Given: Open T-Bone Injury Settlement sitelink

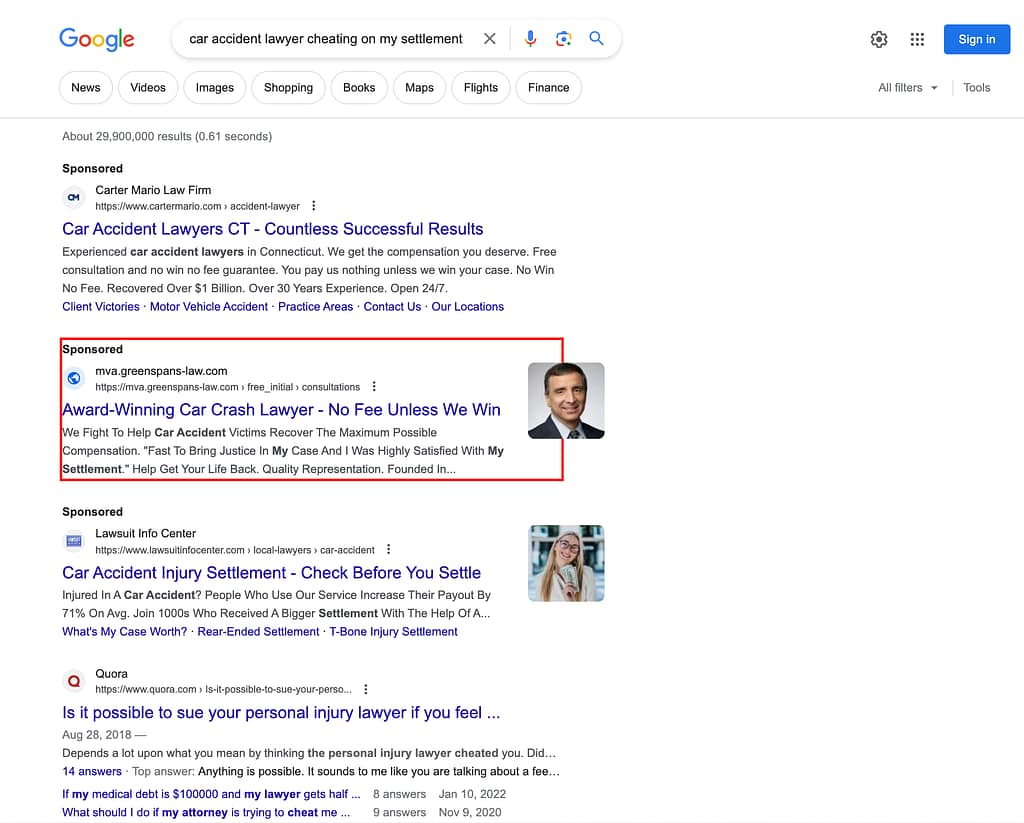Looking at the screenshot, I should click(393, 632).
